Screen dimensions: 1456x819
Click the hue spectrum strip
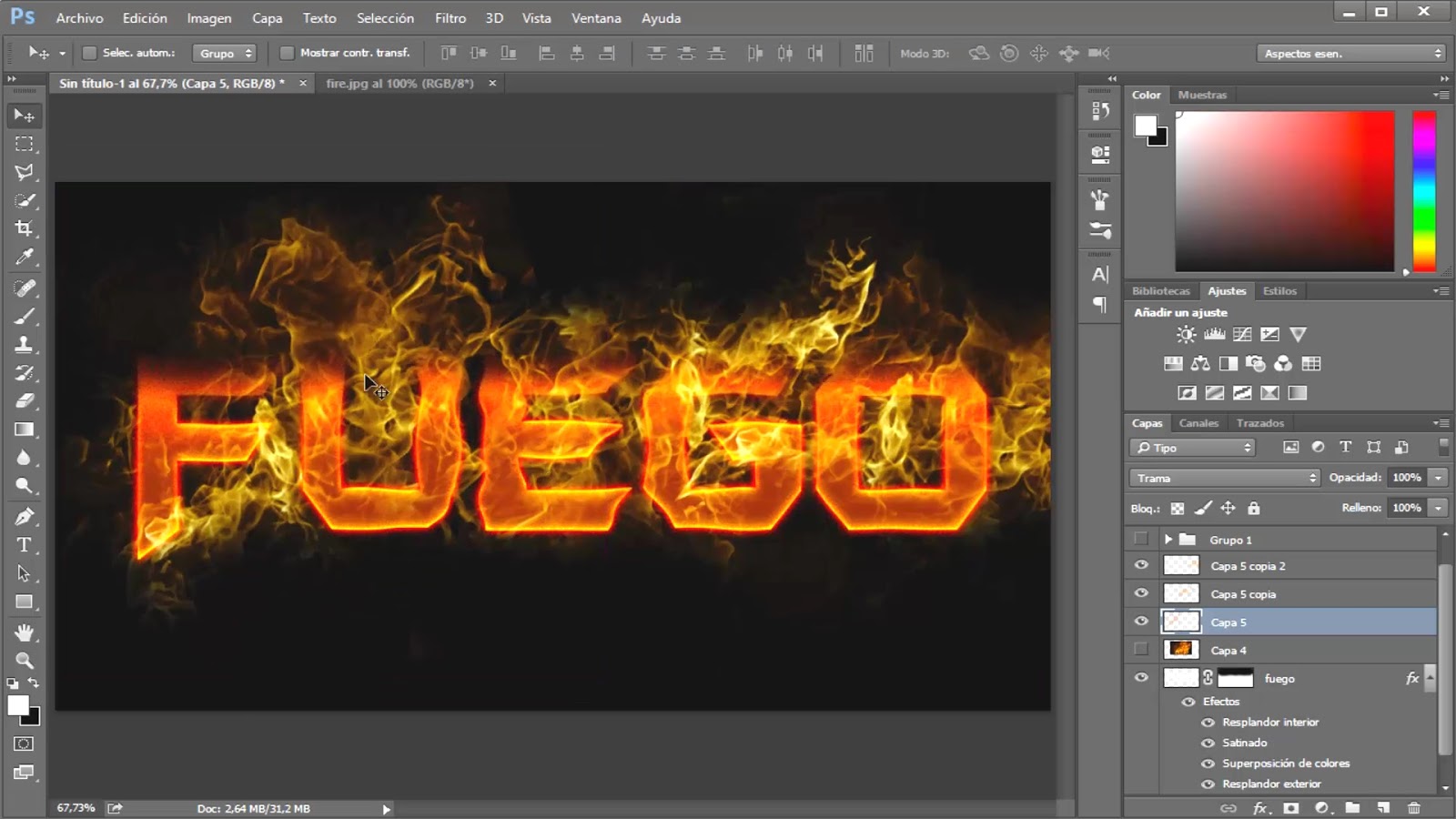click(1424, 191)
